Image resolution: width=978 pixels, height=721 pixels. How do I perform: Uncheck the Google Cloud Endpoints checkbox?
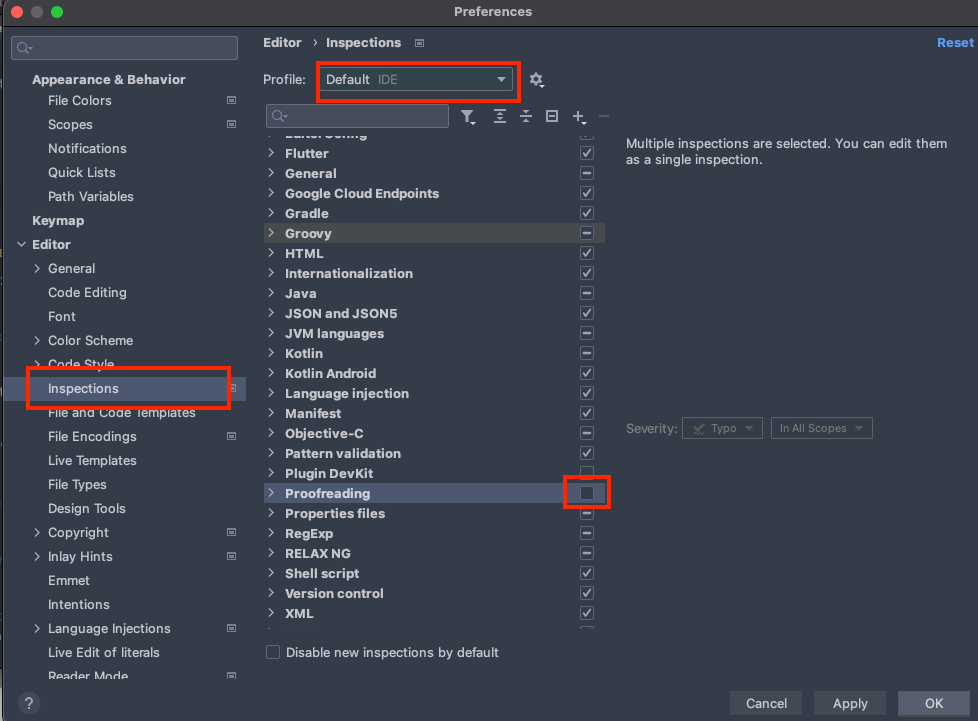(587, 193)
